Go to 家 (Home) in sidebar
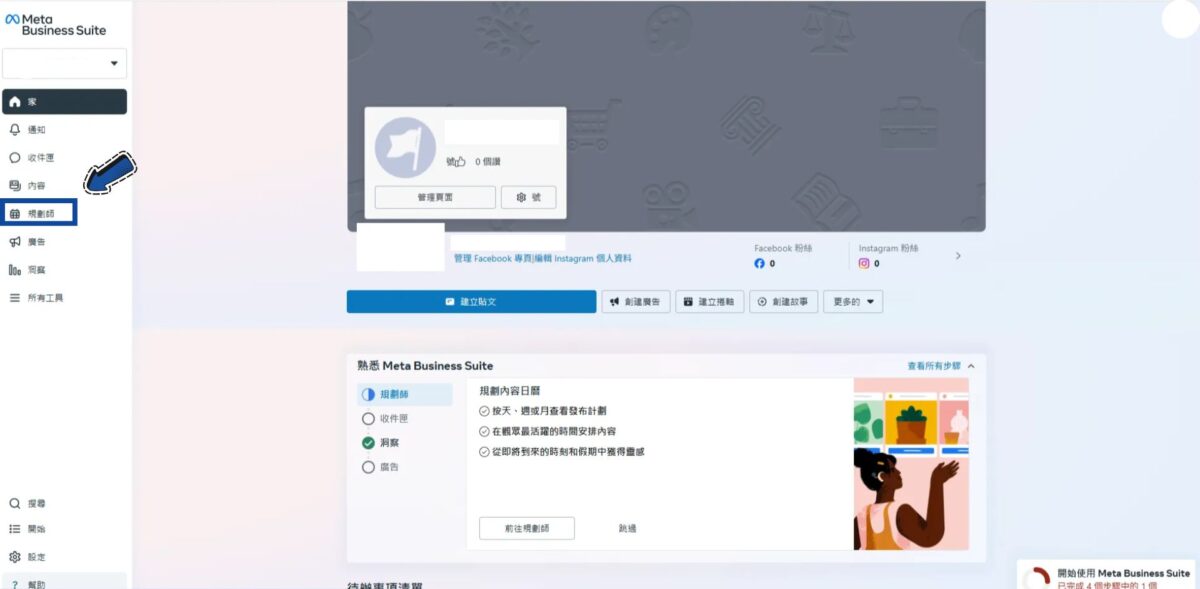The image size is (1200, 589). [x=65, y=101]
